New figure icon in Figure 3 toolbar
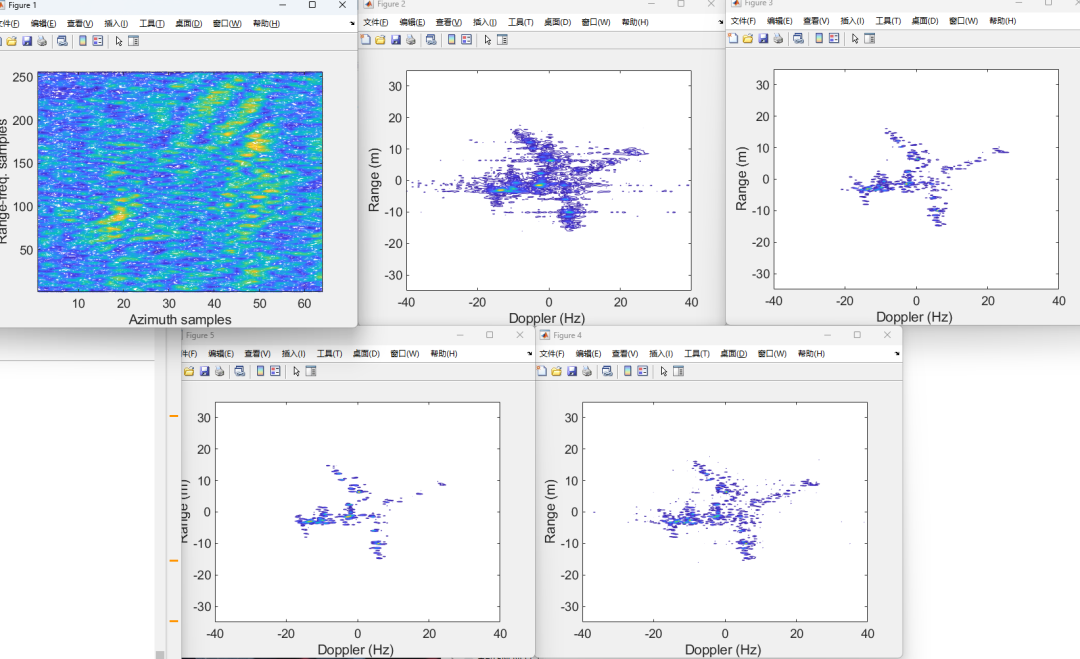Viewport: 1080px width, 659px height. pos(733,39)
